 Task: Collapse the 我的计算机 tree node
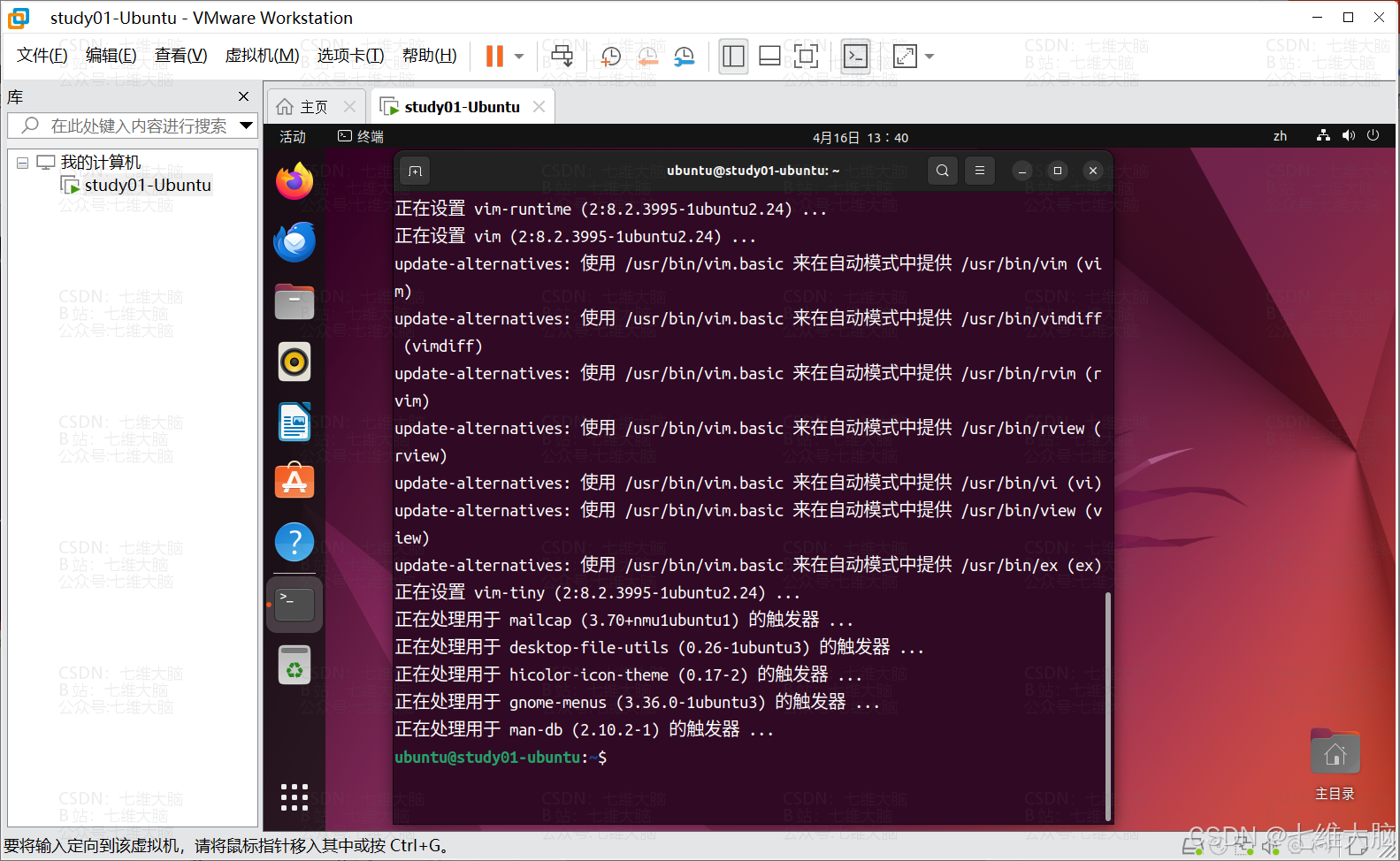(23, 163)
